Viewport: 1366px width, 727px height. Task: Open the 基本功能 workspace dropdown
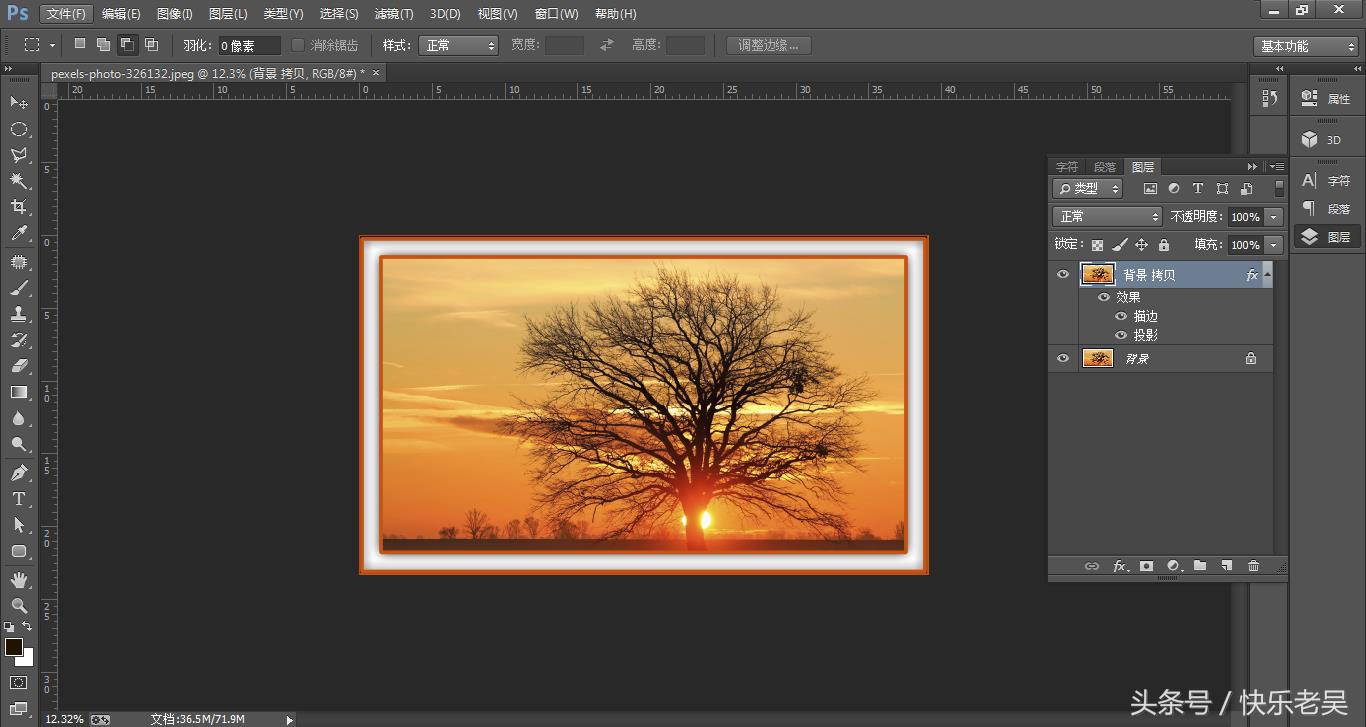(x=1305, y=46)
